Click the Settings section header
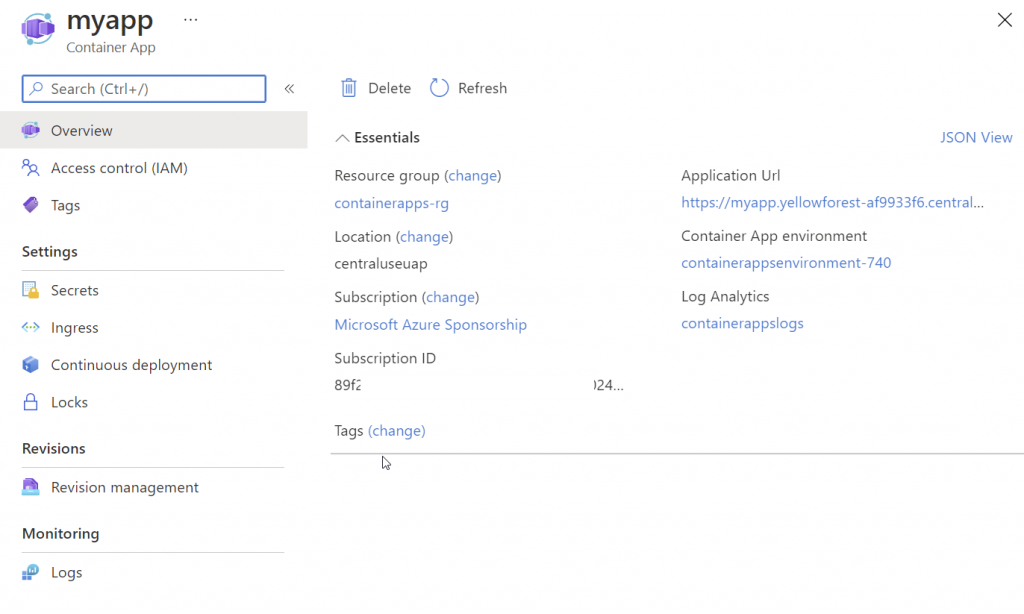The image size is (1024, 614). pyautogui.click(x=50, y=251)
